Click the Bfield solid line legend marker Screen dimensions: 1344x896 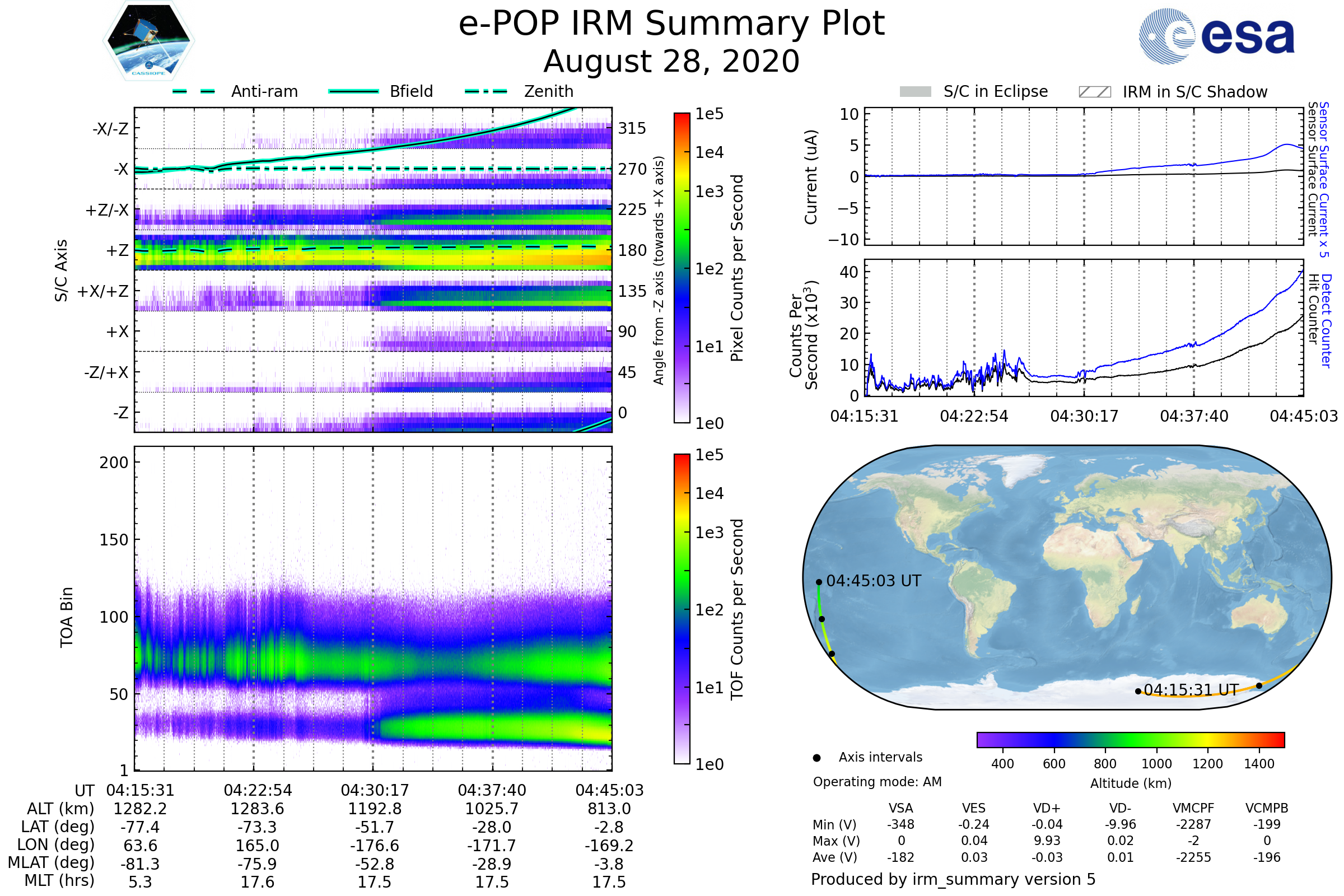[x=353, y=91]
